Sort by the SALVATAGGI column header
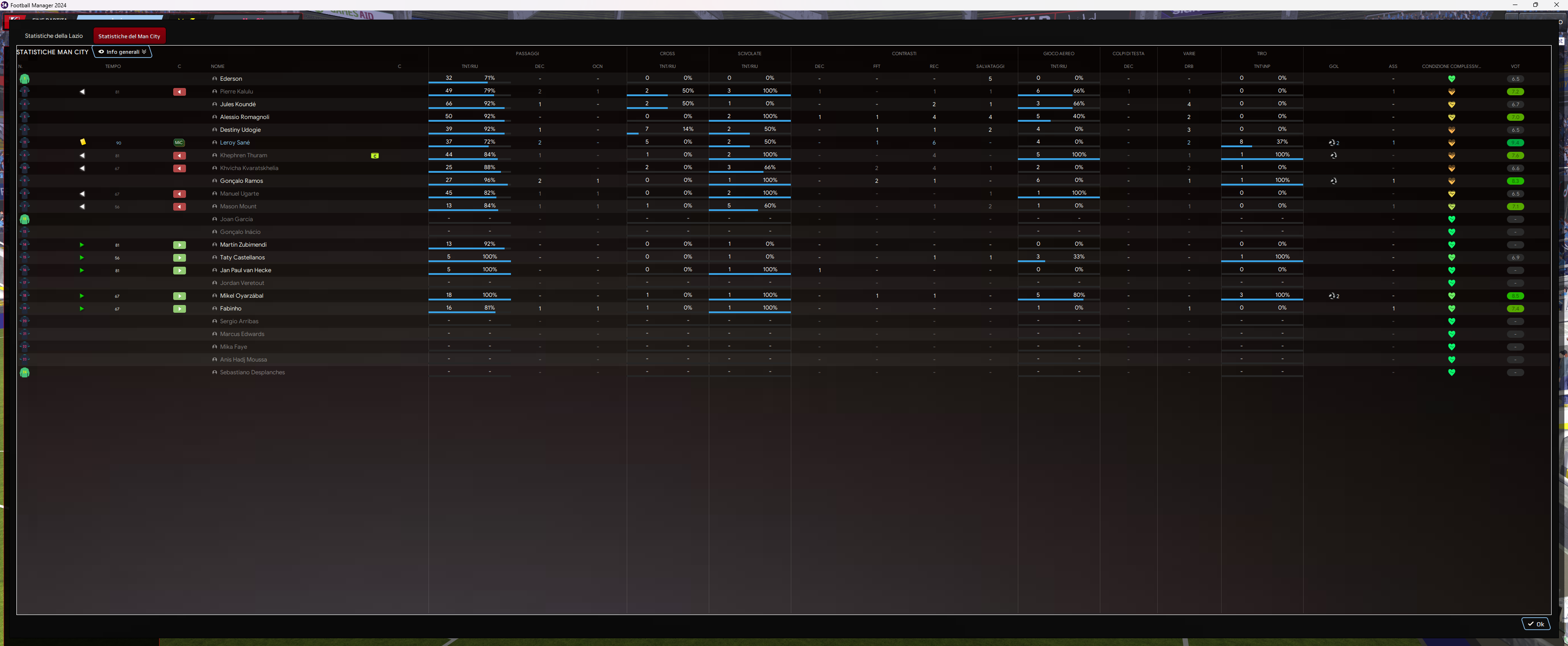This screenshot has width=1568, height=646. (990, 67)
